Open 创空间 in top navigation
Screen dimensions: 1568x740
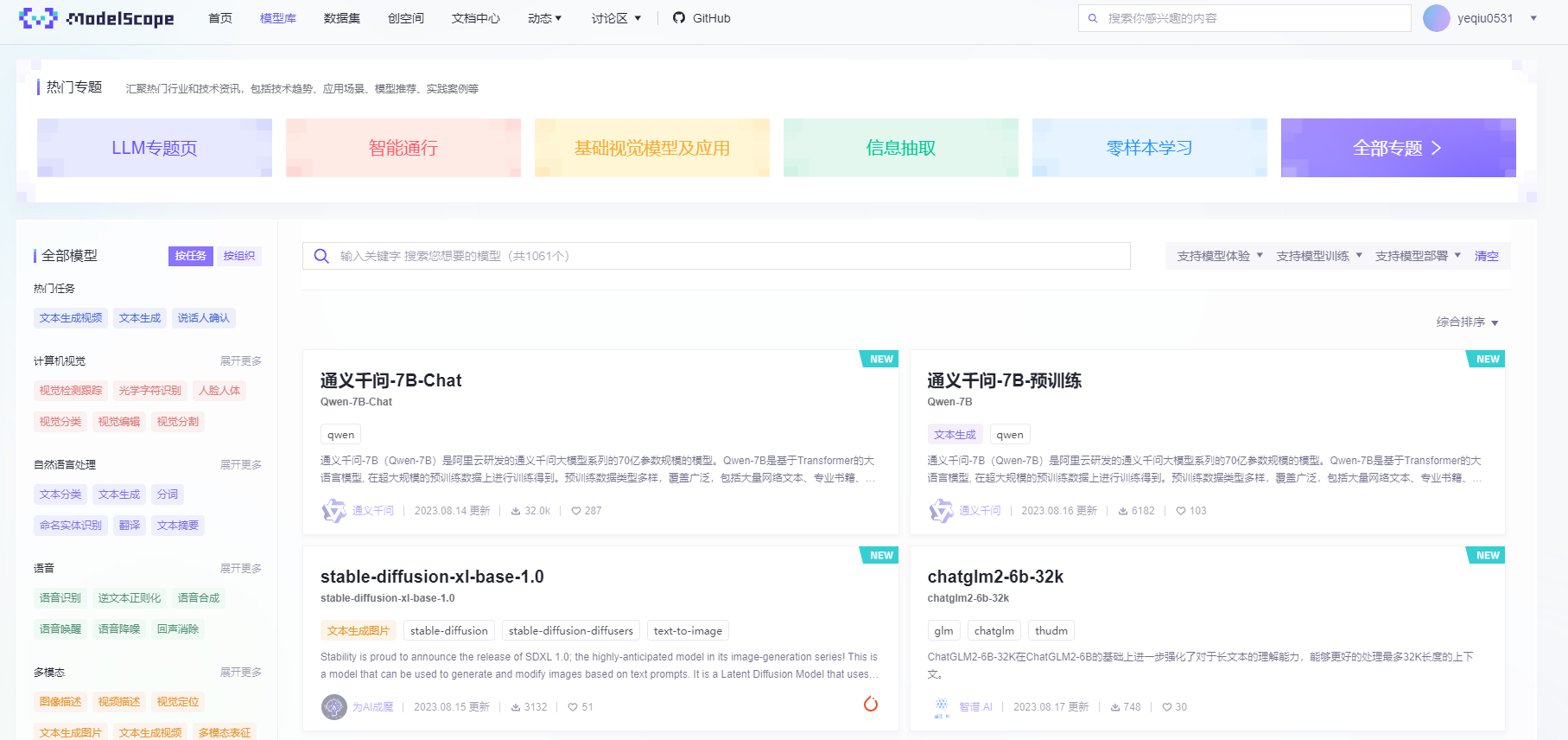pyautogui.click(x=406, y=18)
